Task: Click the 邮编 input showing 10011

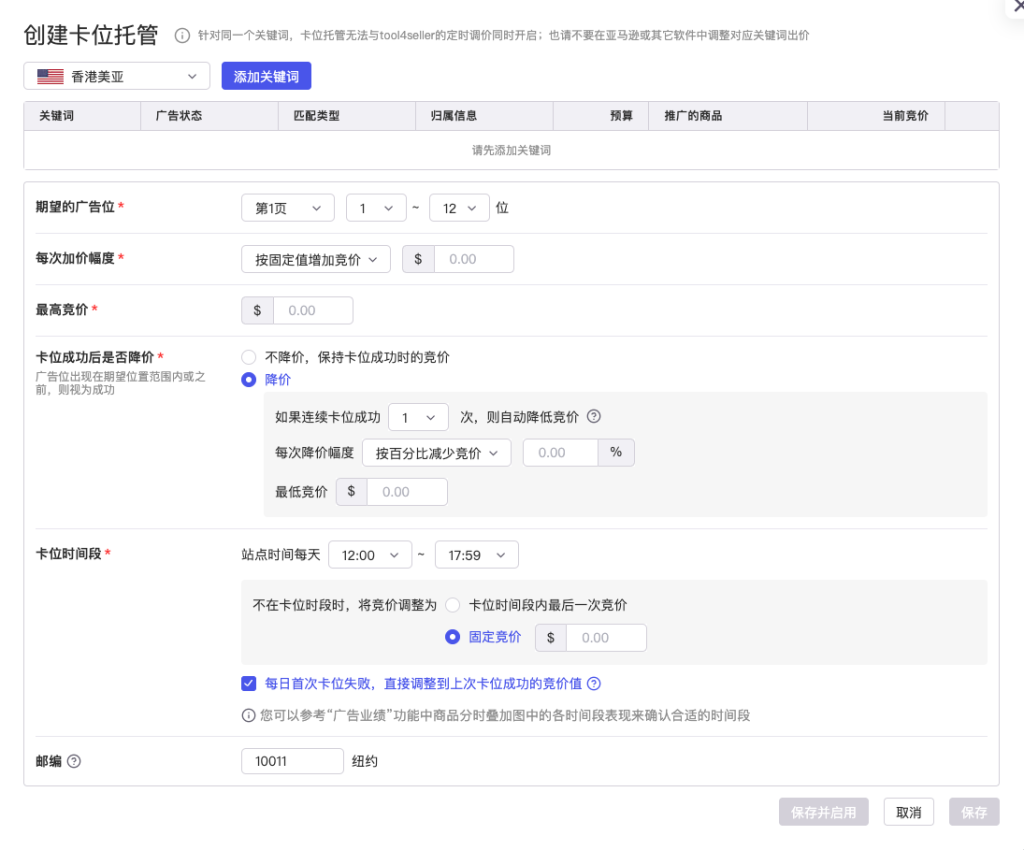Action: tap(293, 761)
